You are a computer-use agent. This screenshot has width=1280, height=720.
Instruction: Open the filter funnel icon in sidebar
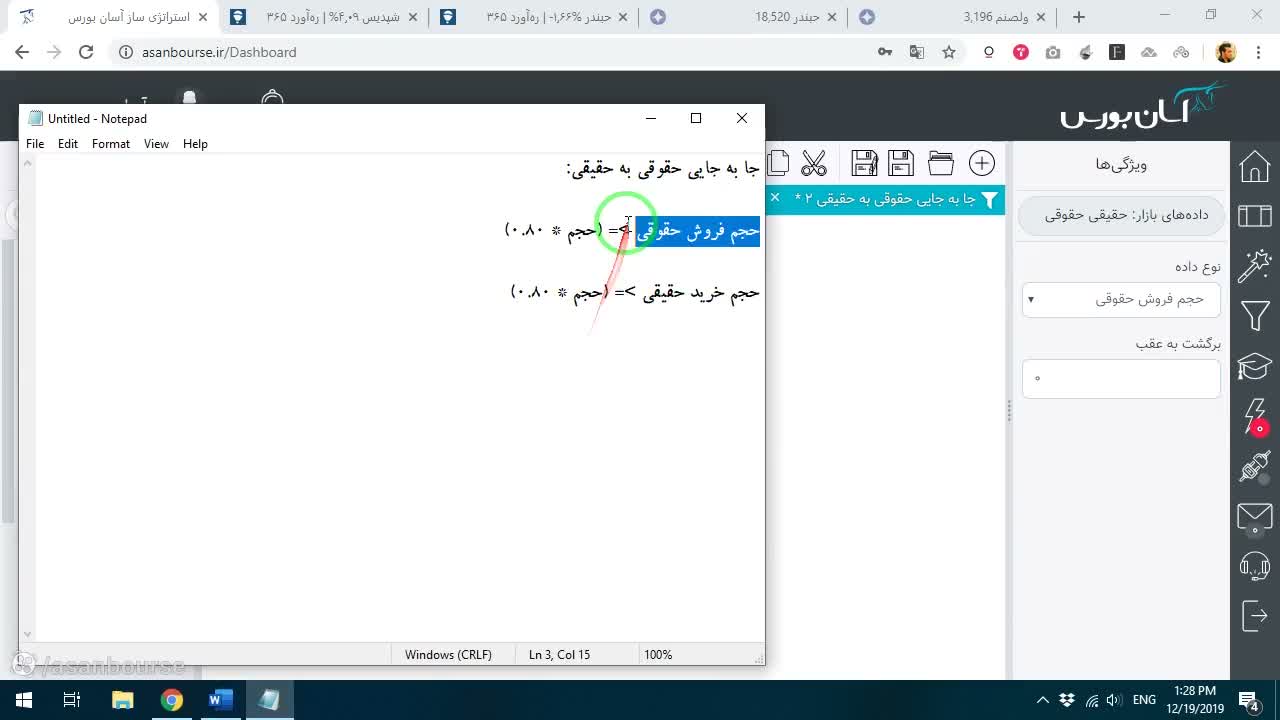1254,316
